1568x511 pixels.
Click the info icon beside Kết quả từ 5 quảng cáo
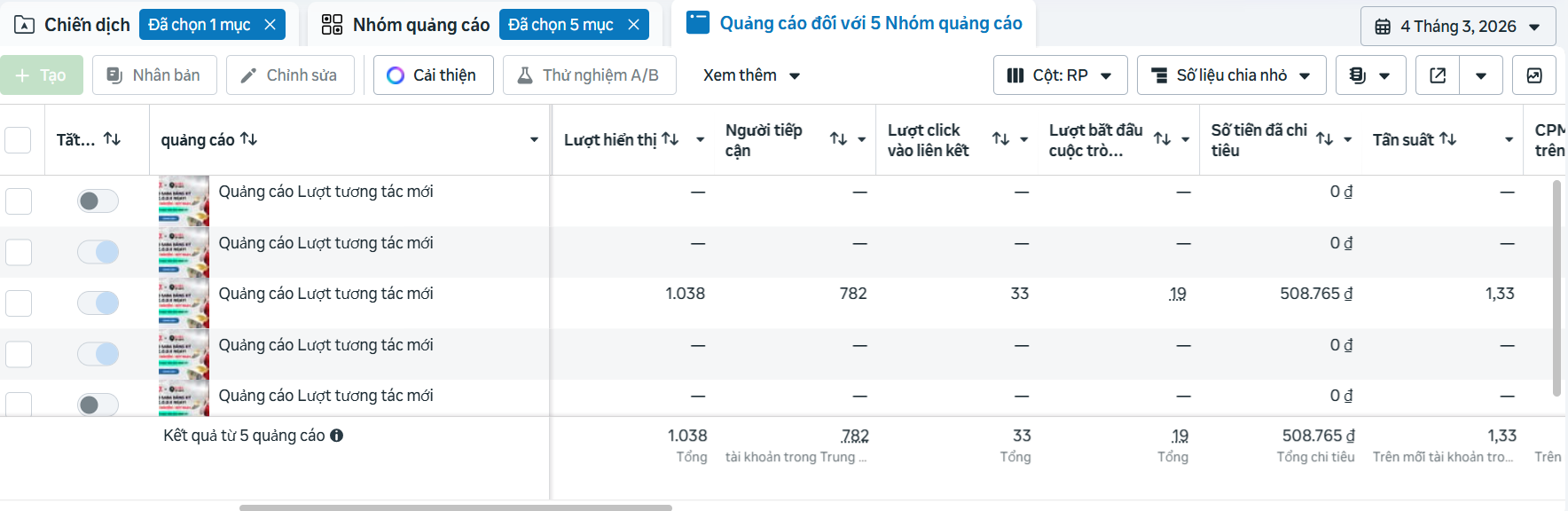(x=337, y=436)
